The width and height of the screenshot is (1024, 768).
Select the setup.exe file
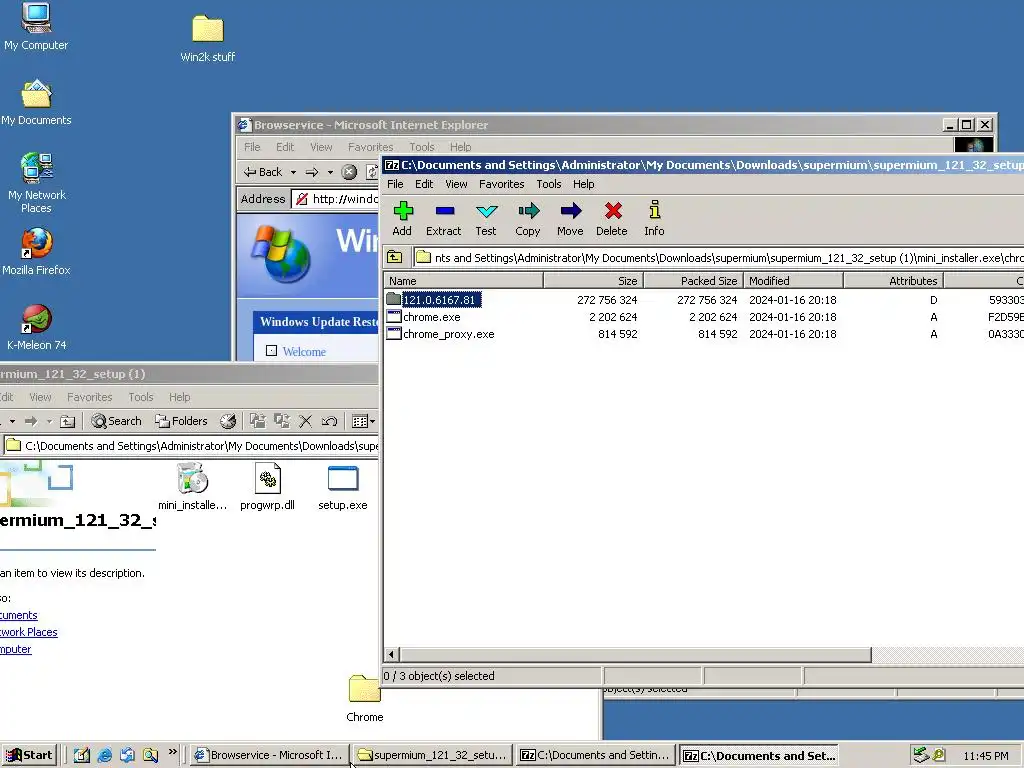pos(343,487)
